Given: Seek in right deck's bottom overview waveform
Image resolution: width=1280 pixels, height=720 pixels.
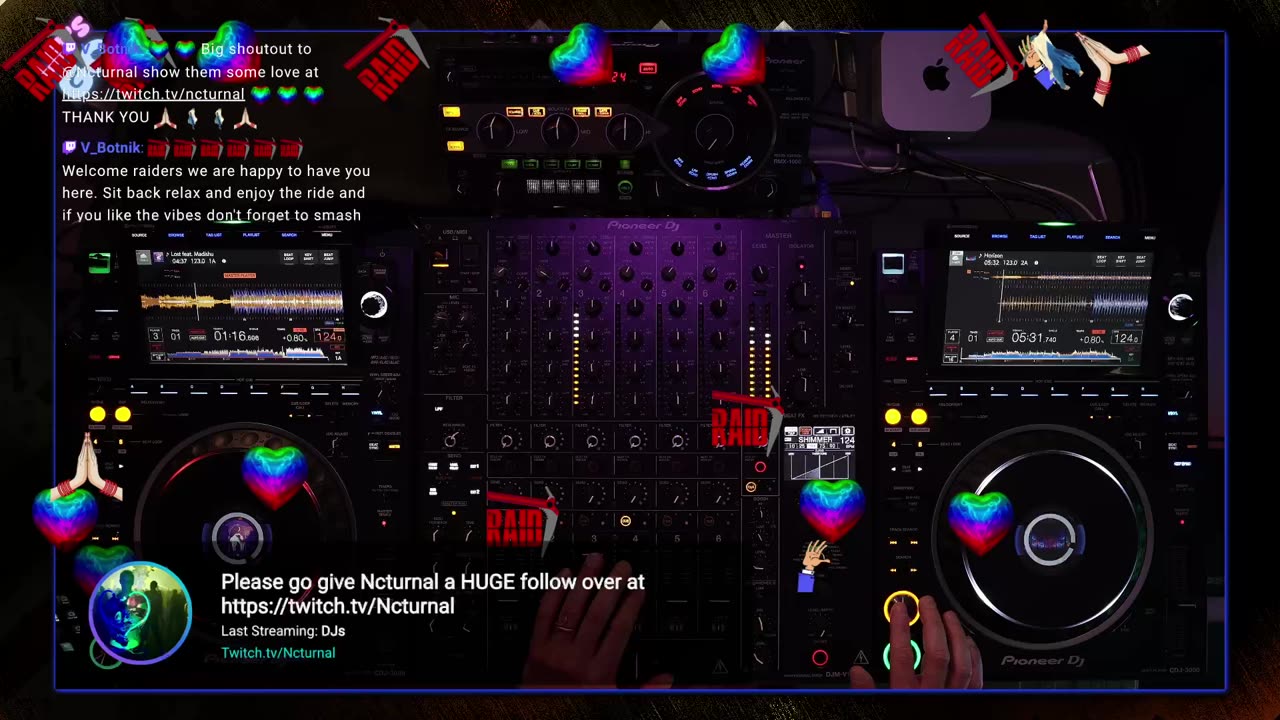Looking at the screenshot, I should tap(1039, 355).
